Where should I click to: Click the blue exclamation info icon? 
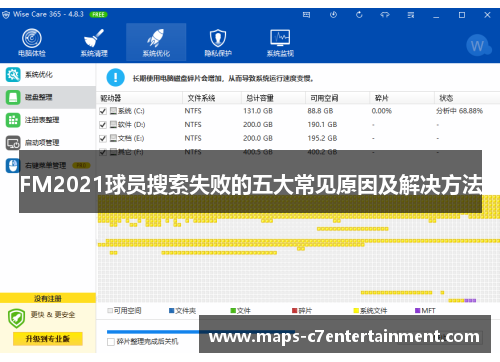point(115,77)
